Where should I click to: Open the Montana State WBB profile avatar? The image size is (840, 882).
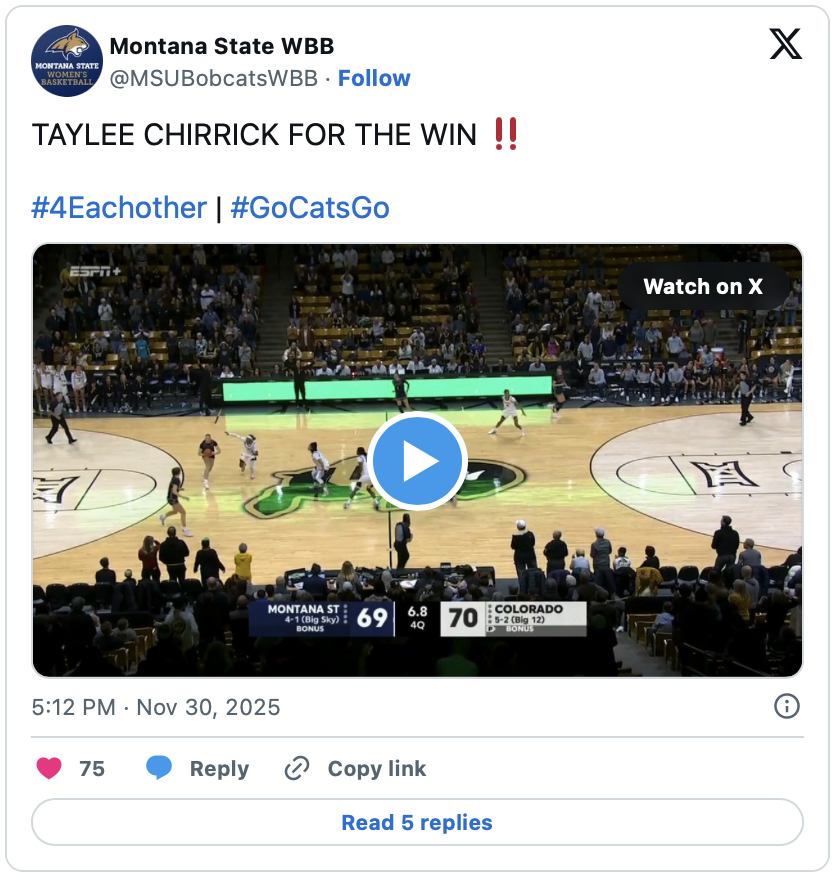[x=67, y=61]
